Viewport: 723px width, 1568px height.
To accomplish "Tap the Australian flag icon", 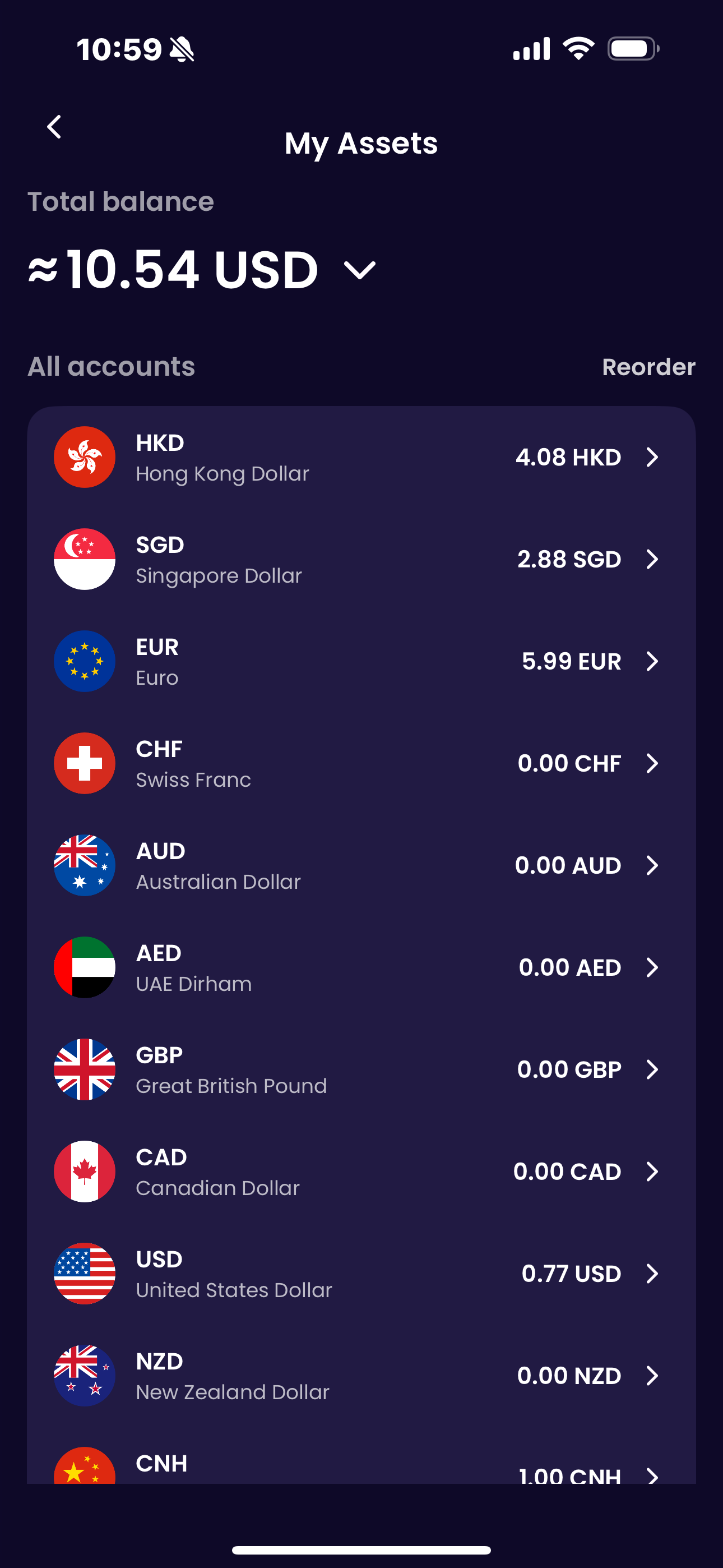I will 85,865.
